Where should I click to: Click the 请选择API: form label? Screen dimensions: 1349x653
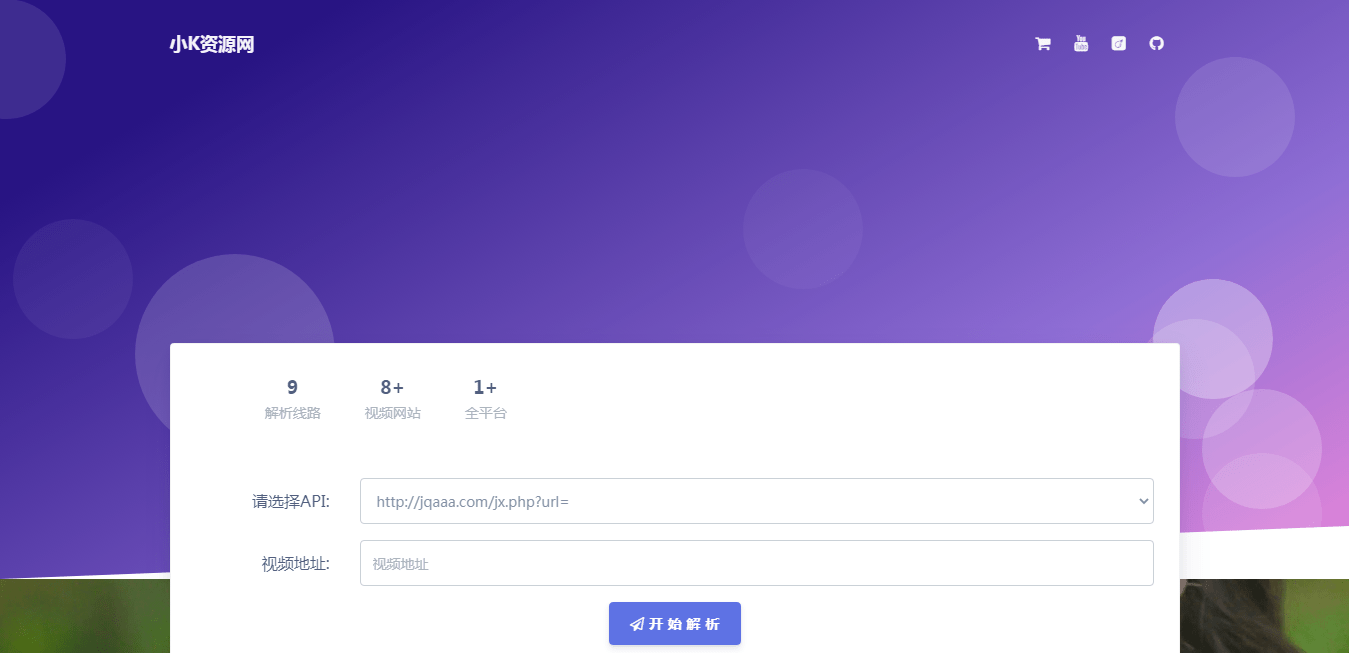click(291, 501)
